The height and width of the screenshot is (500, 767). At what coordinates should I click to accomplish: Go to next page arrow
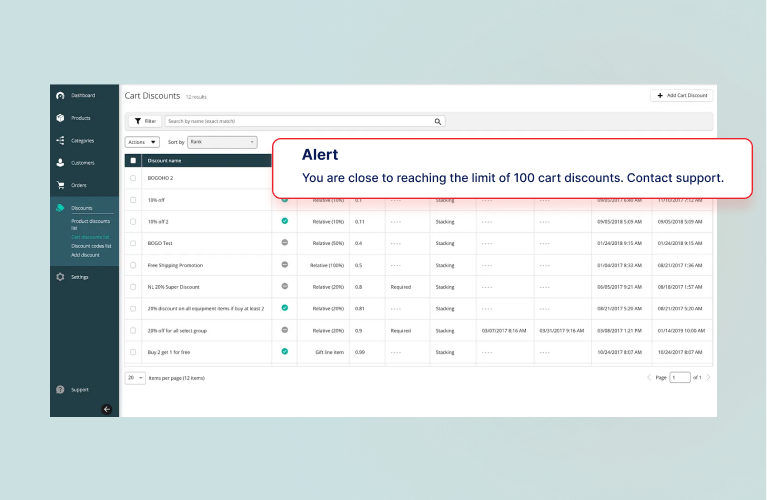[708, 377]
